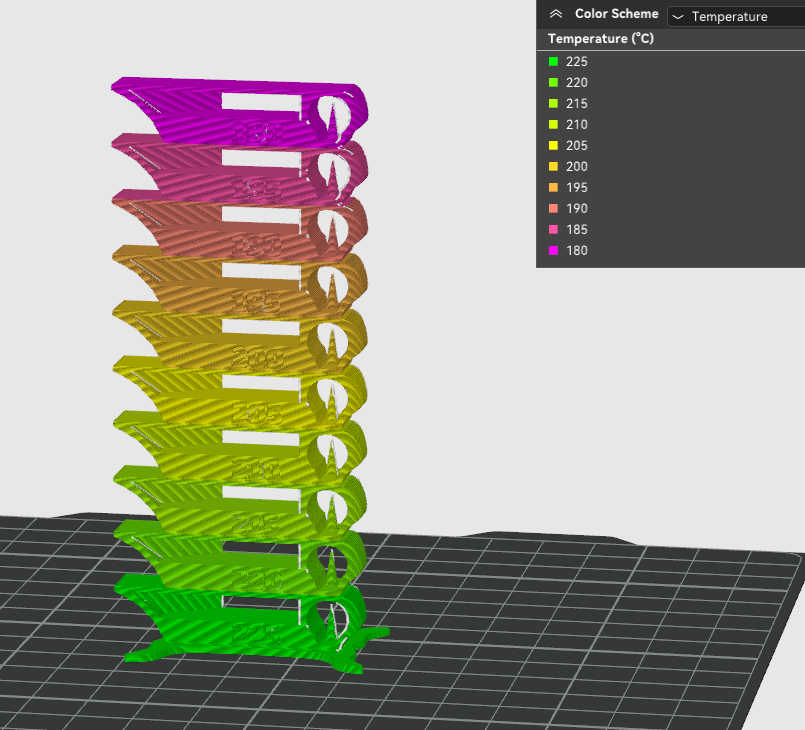Screen dimensions: 805x730
Task: Click the magenta top tier of tower
Action: coord(239,112)
